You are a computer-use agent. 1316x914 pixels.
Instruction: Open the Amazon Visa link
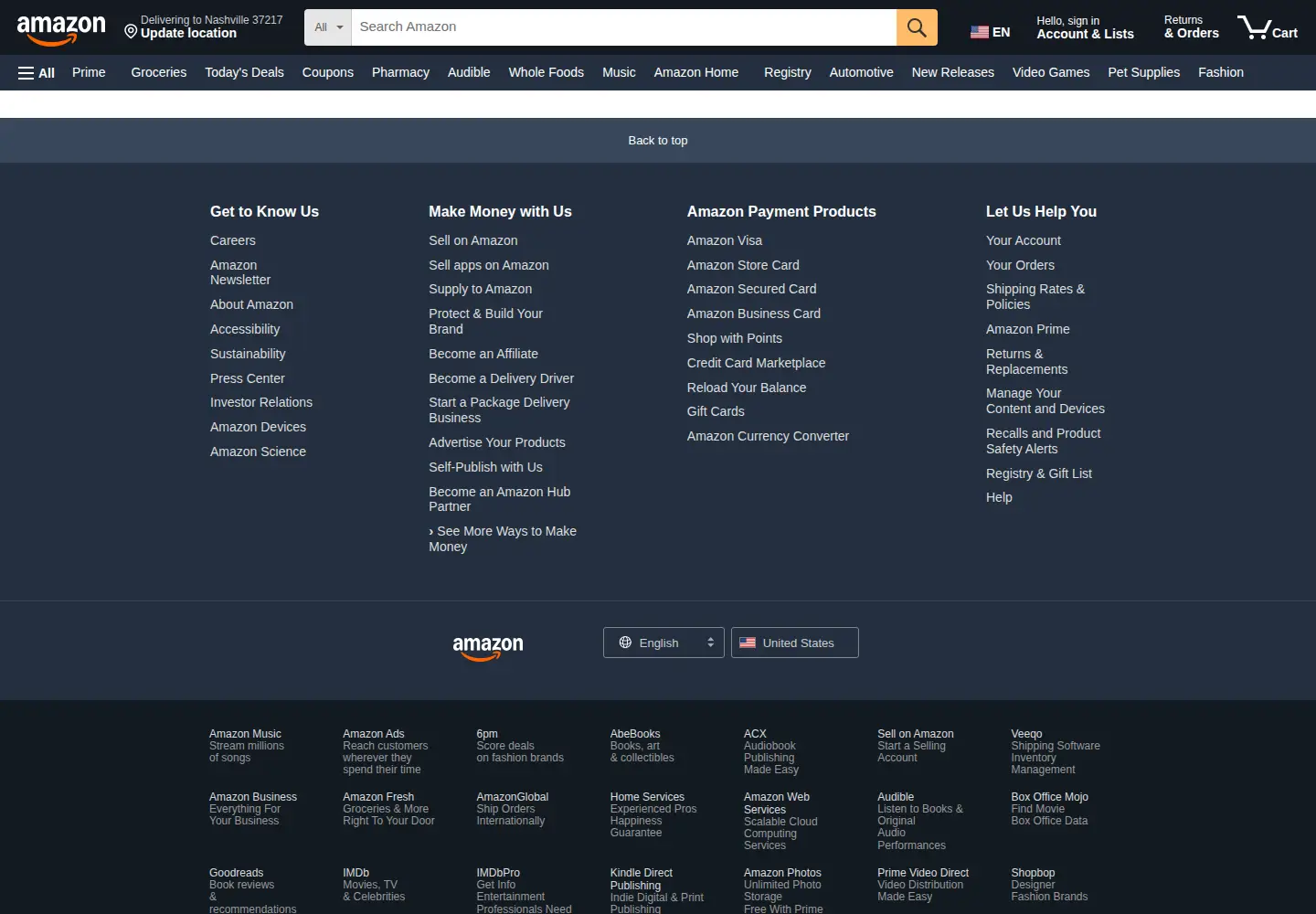[725, 240]
